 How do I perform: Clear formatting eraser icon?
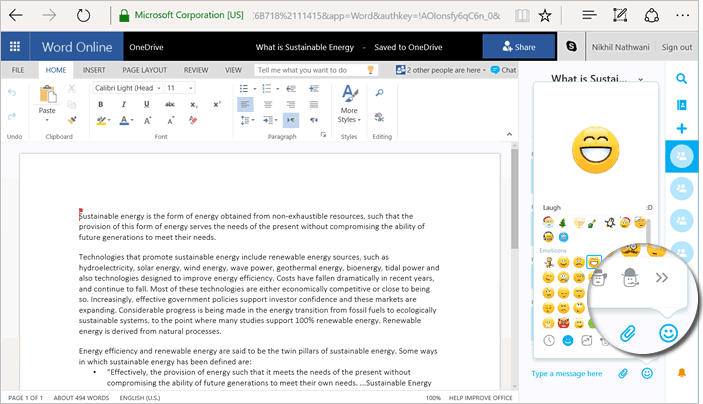(193, 120)
